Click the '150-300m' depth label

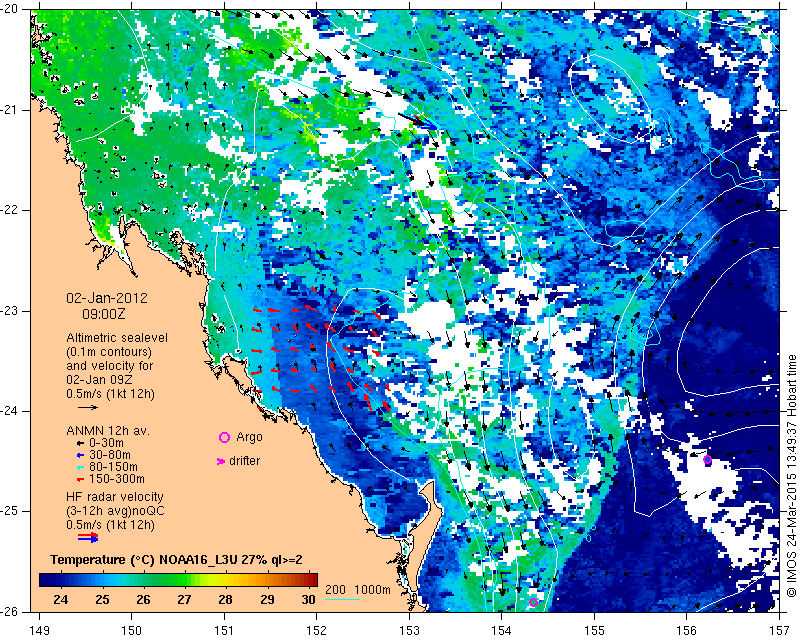coord(116,479)
